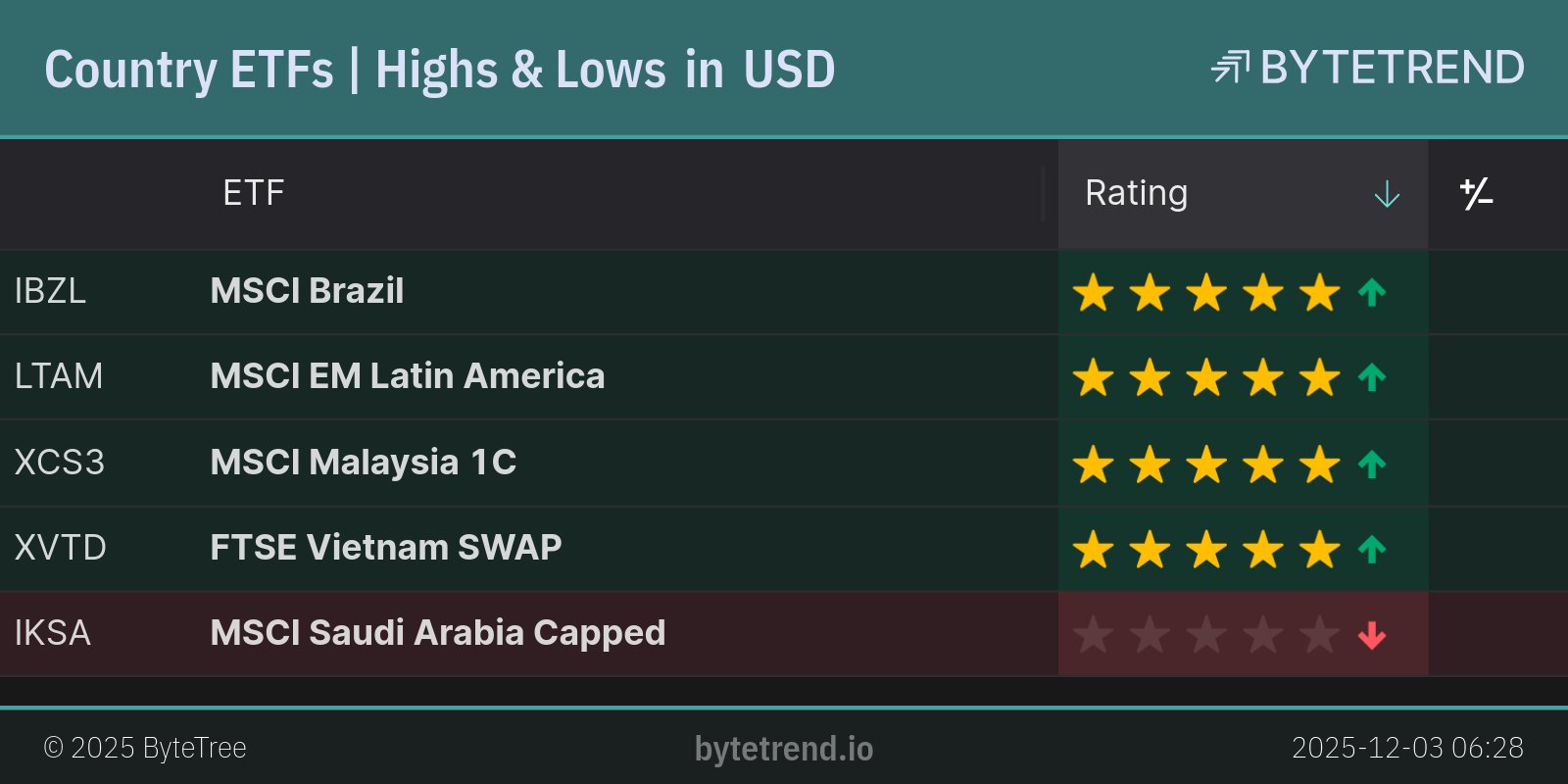Visit the bytetrend.io link in footer

[x=784, y=749]
